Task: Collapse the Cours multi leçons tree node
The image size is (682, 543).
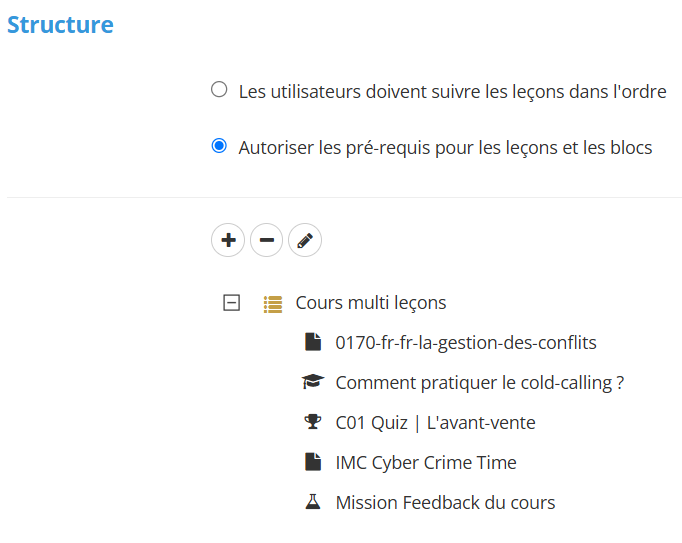Action: (232, 303)
